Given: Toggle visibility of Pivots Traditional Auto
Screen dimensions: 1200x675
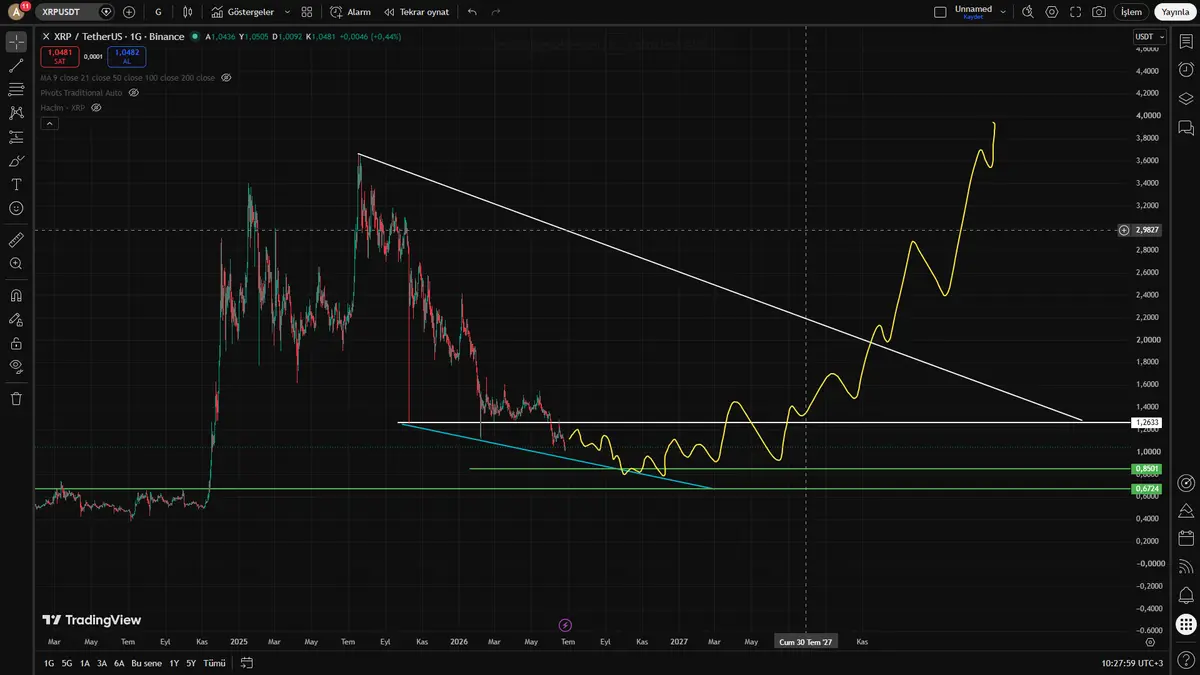Looking at the screenshot, I should click(134, 92).
